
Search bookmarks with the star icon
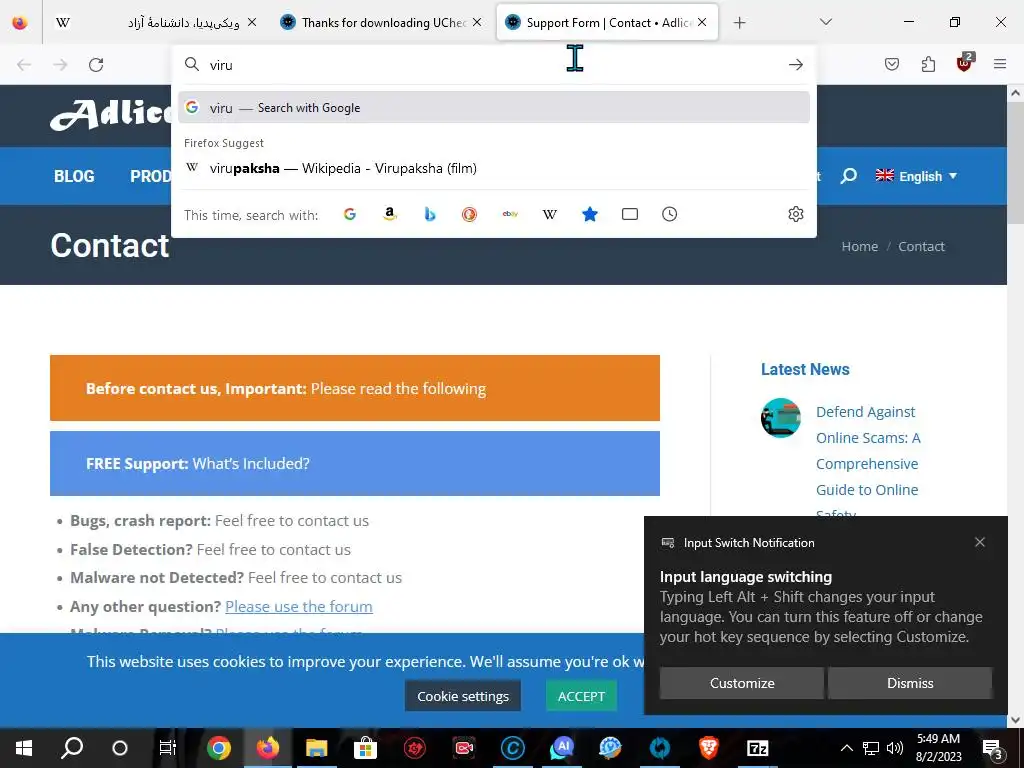tap(590, 214)
